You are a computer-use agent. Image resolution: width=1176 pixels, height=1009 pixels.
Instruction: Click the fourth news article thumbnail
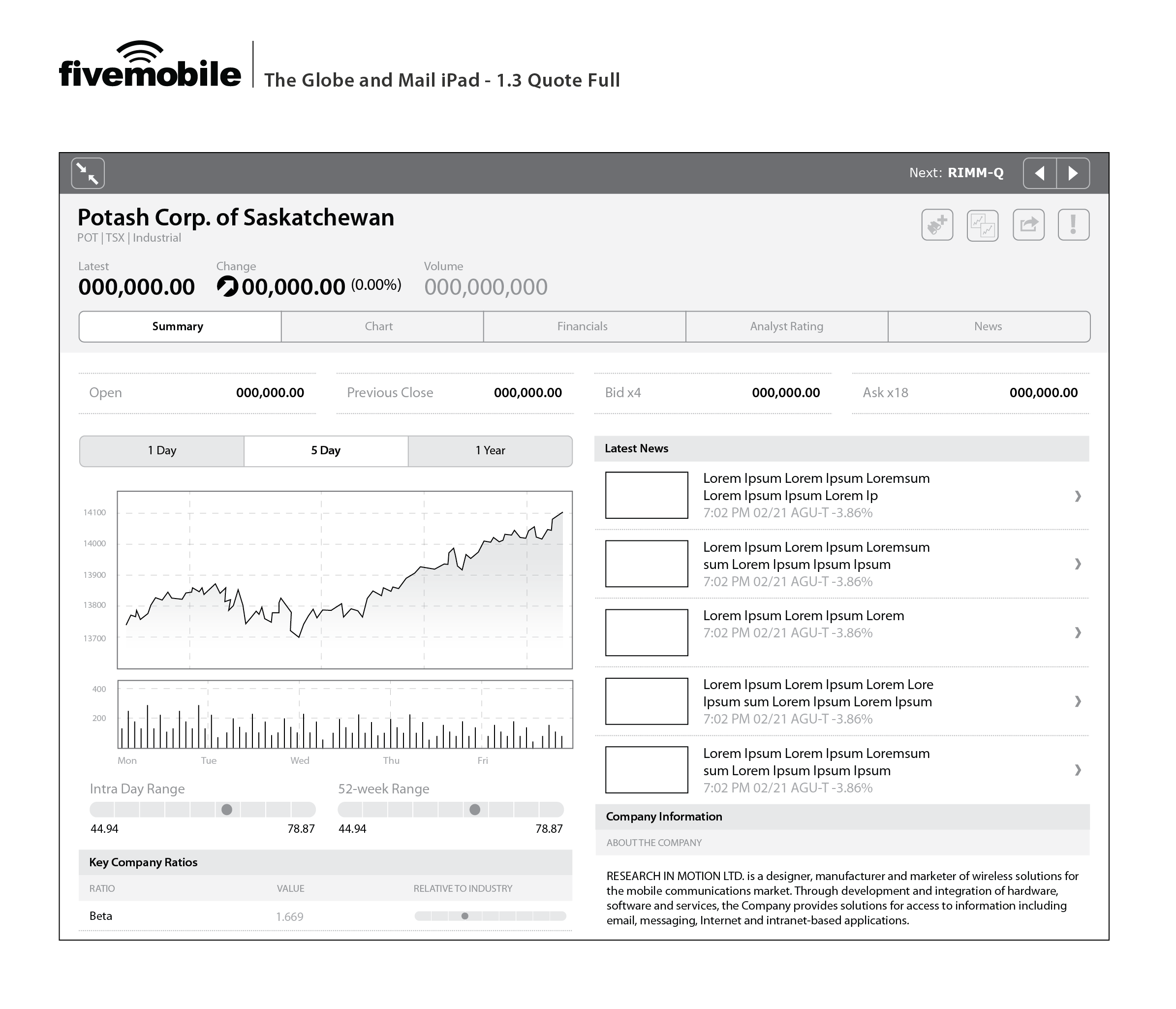pyautogui.click(x=647, y=701)
